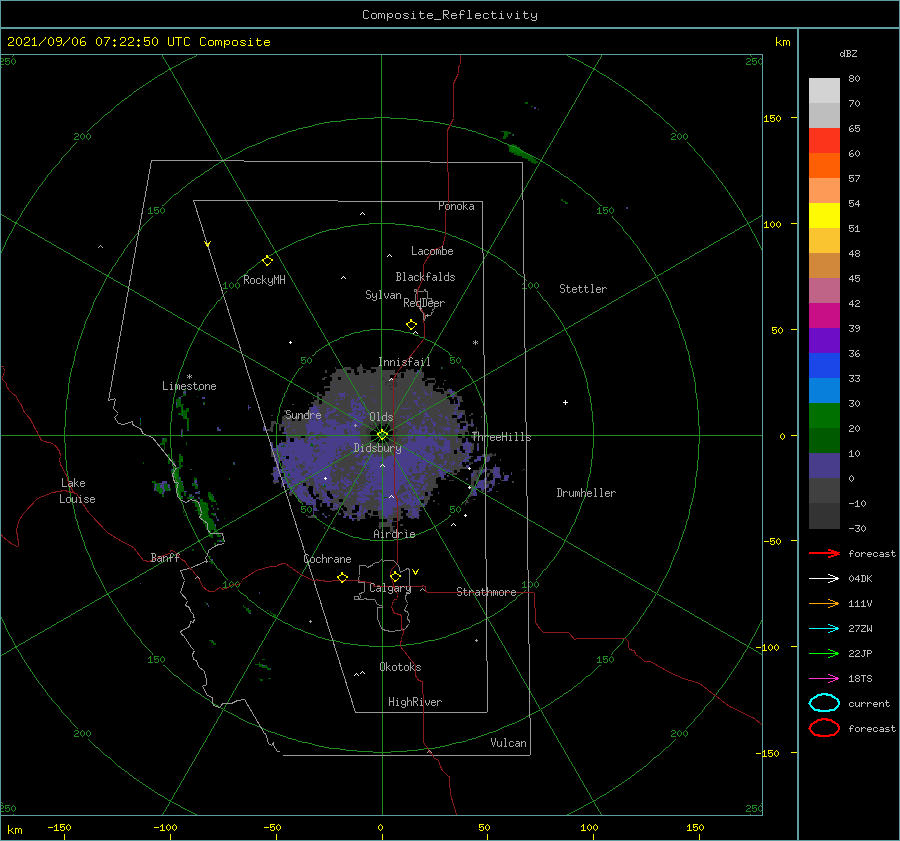Click the -150 tick on bottom axis
Viewport: 900px width, 841px height.
coord(59,827)
